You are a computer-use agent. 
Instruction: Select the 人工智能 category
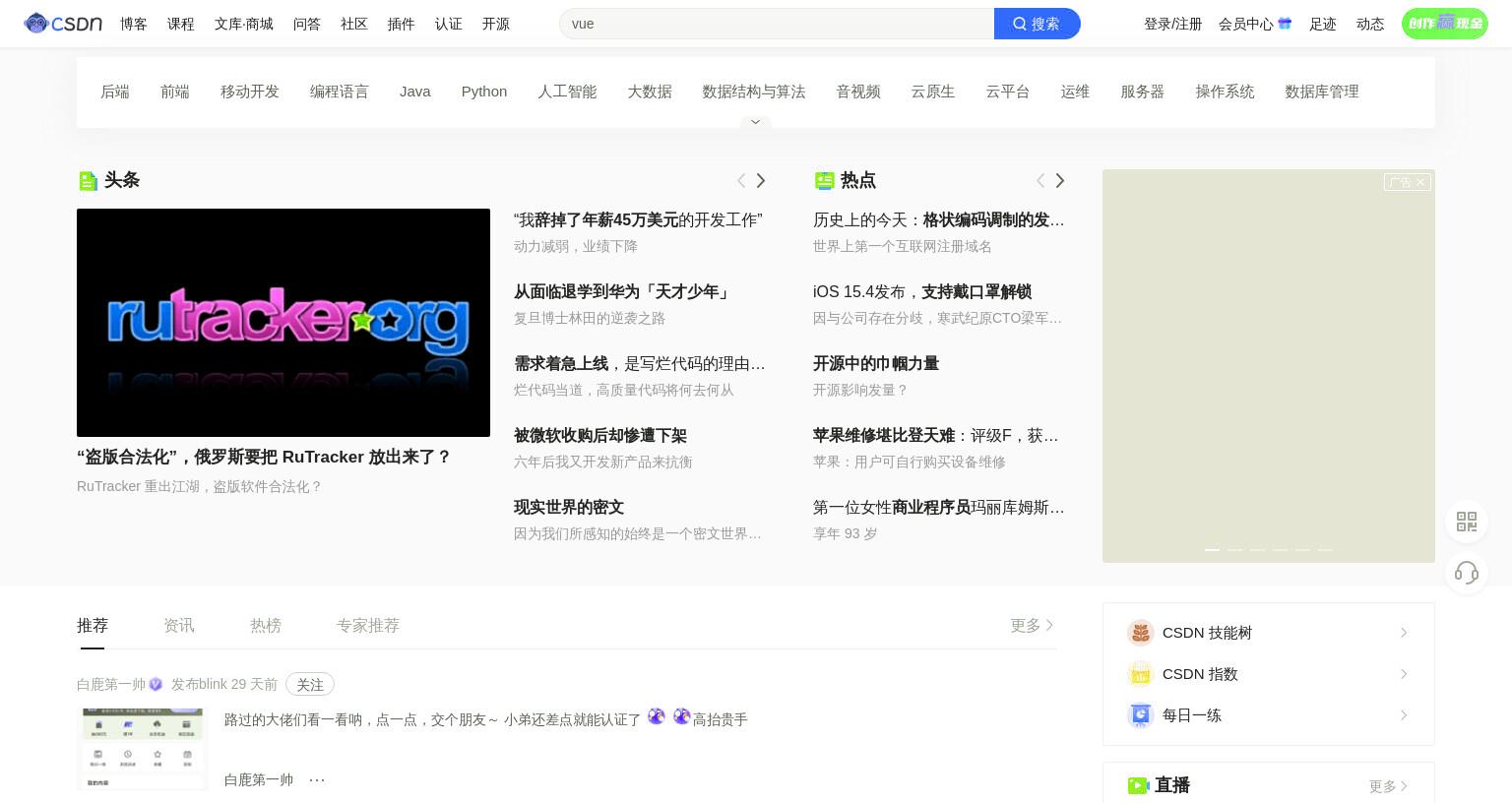coord(567,92)
